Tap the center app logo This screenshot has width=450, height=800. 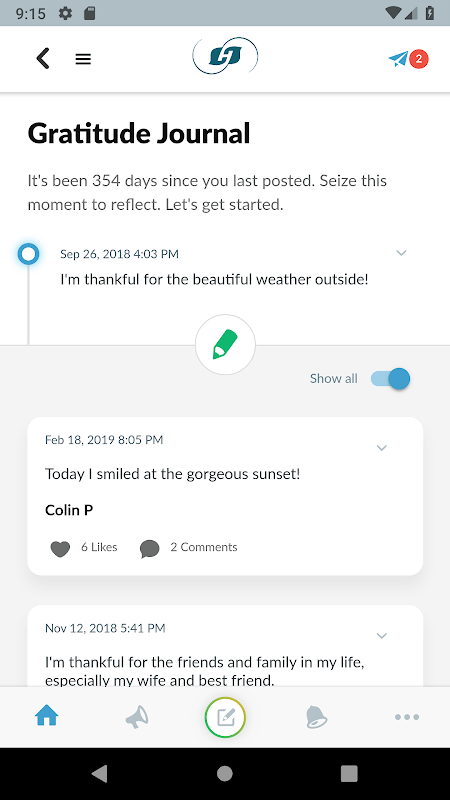225,56
